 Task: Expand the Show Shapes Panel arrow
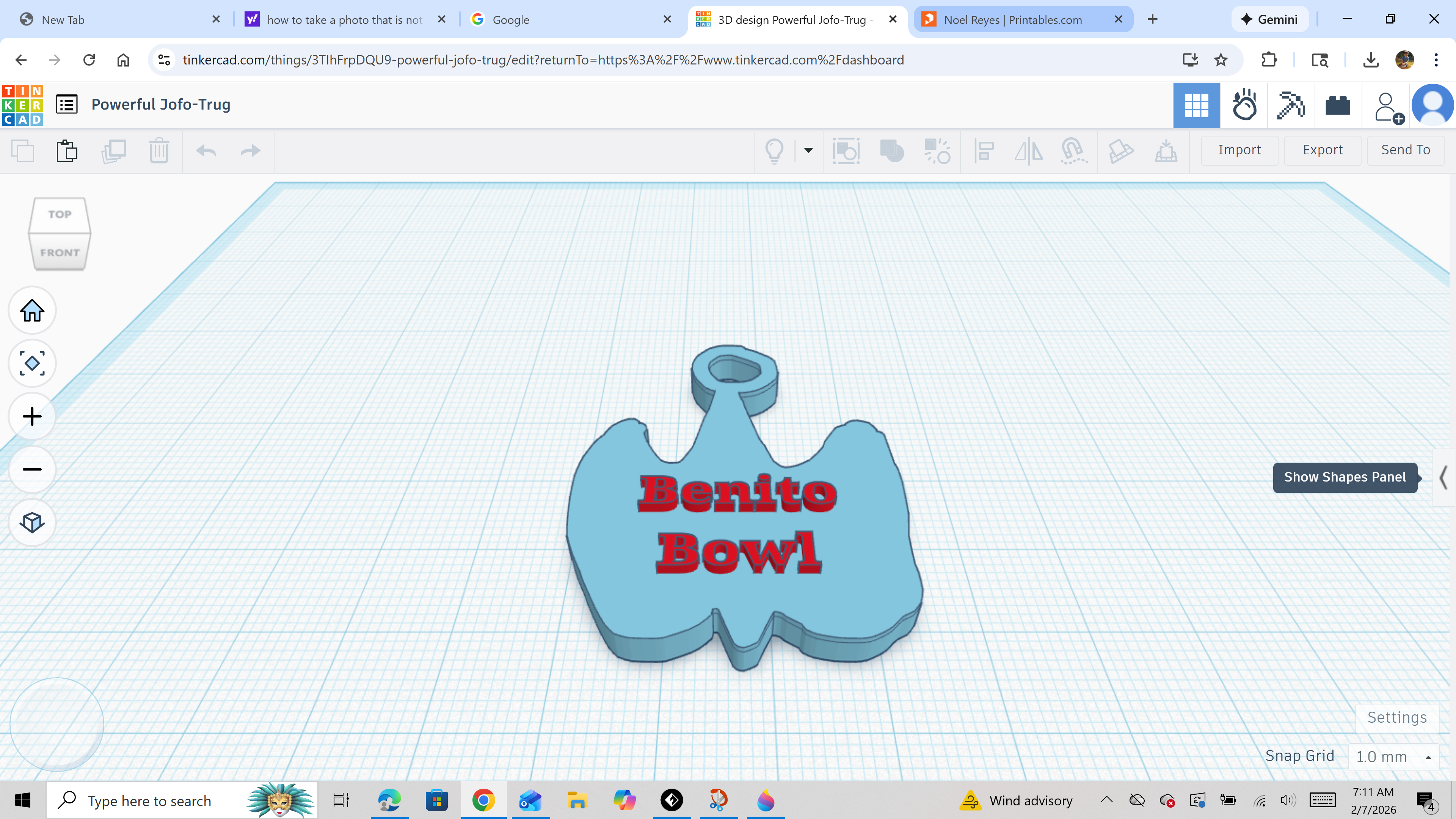point(1443,478)
